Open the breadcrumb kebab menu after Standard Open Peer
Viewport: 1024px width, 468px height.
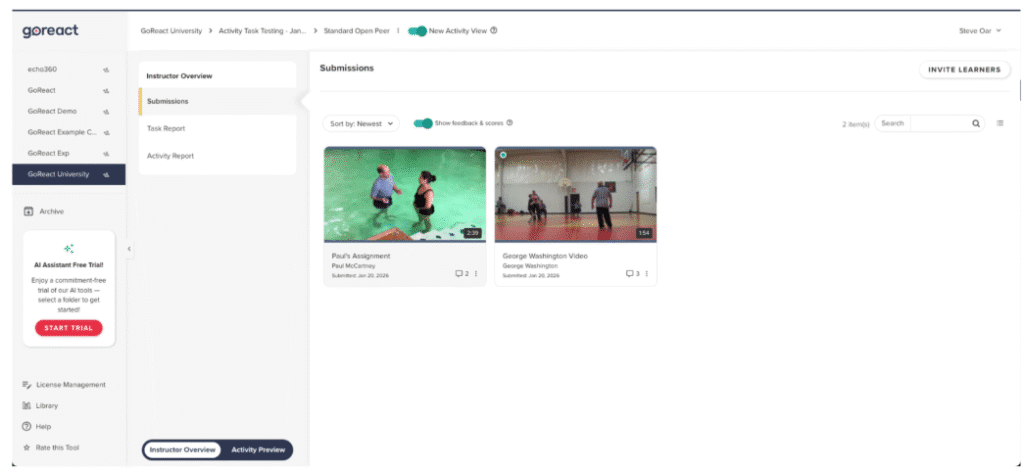(398, 31)
